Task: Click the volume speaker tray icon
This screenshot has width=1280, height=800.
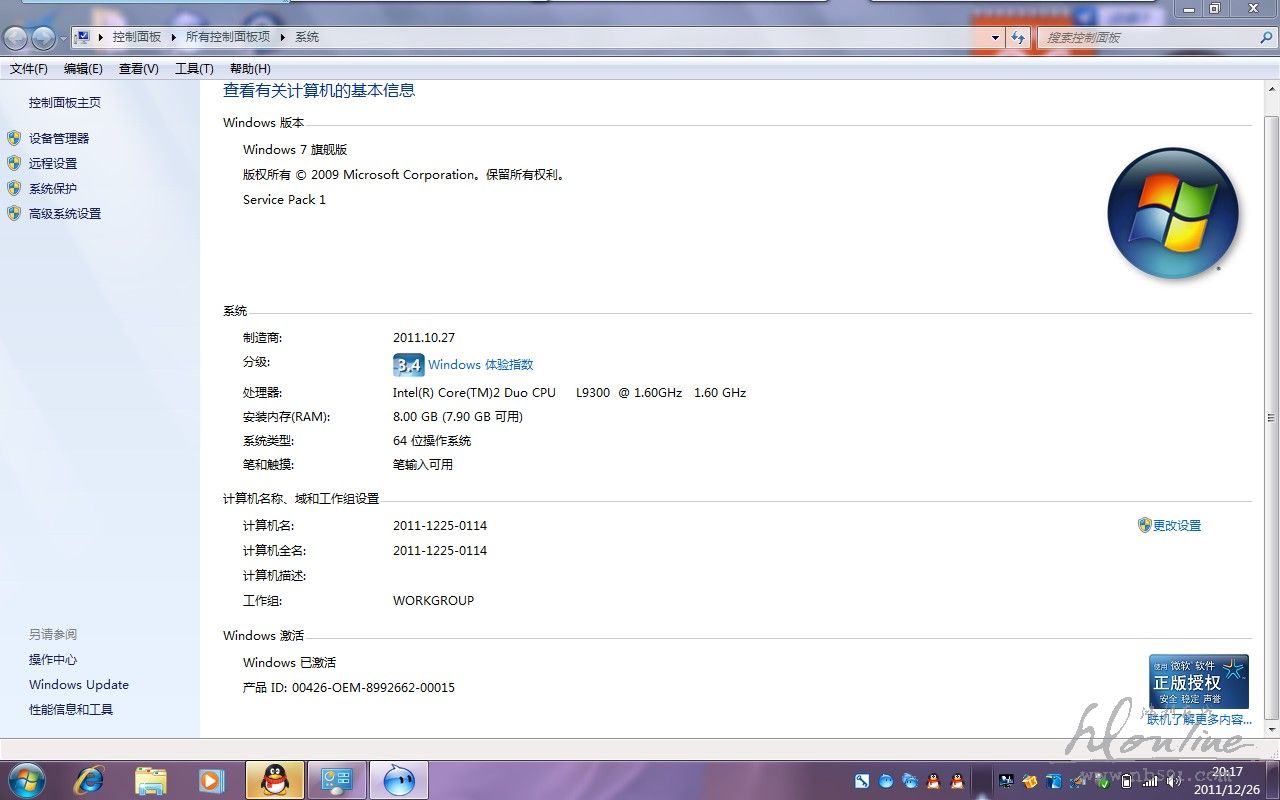Action: [x=1172, y=781]
